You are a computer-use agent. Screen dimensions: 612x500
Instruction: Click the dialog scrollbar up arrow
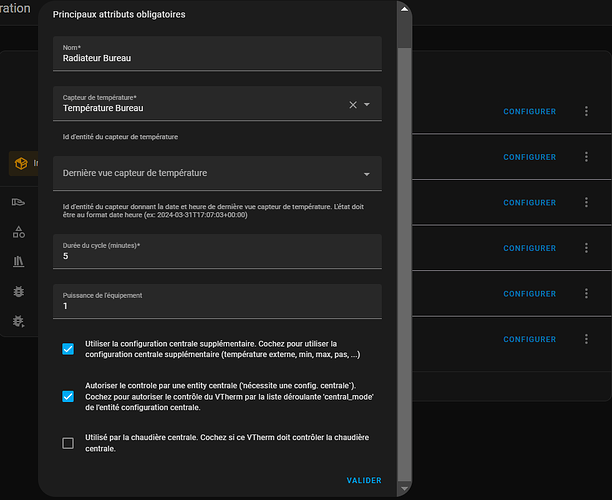[403, 7]
